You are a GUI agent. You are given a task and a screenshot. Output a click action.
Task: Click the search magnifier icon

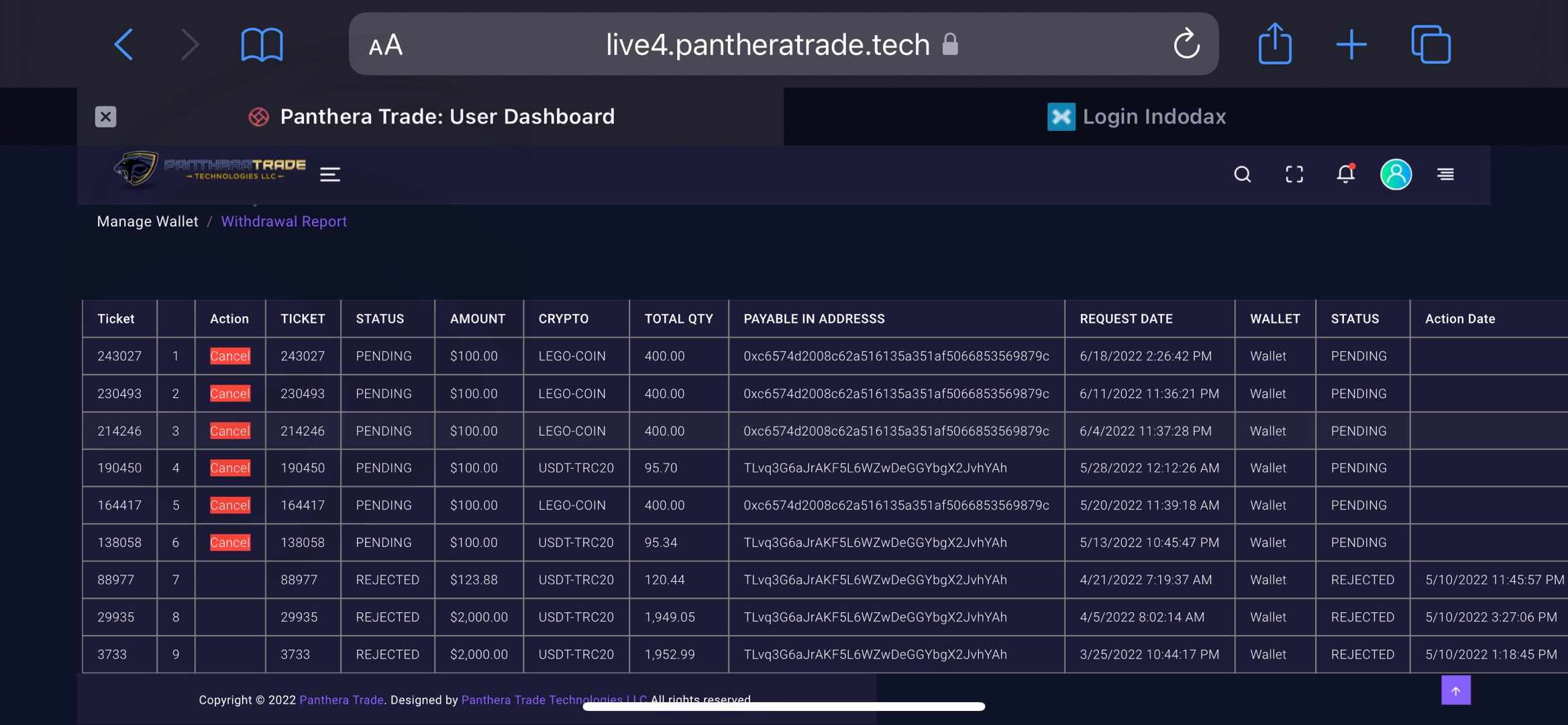(1242, 175)
